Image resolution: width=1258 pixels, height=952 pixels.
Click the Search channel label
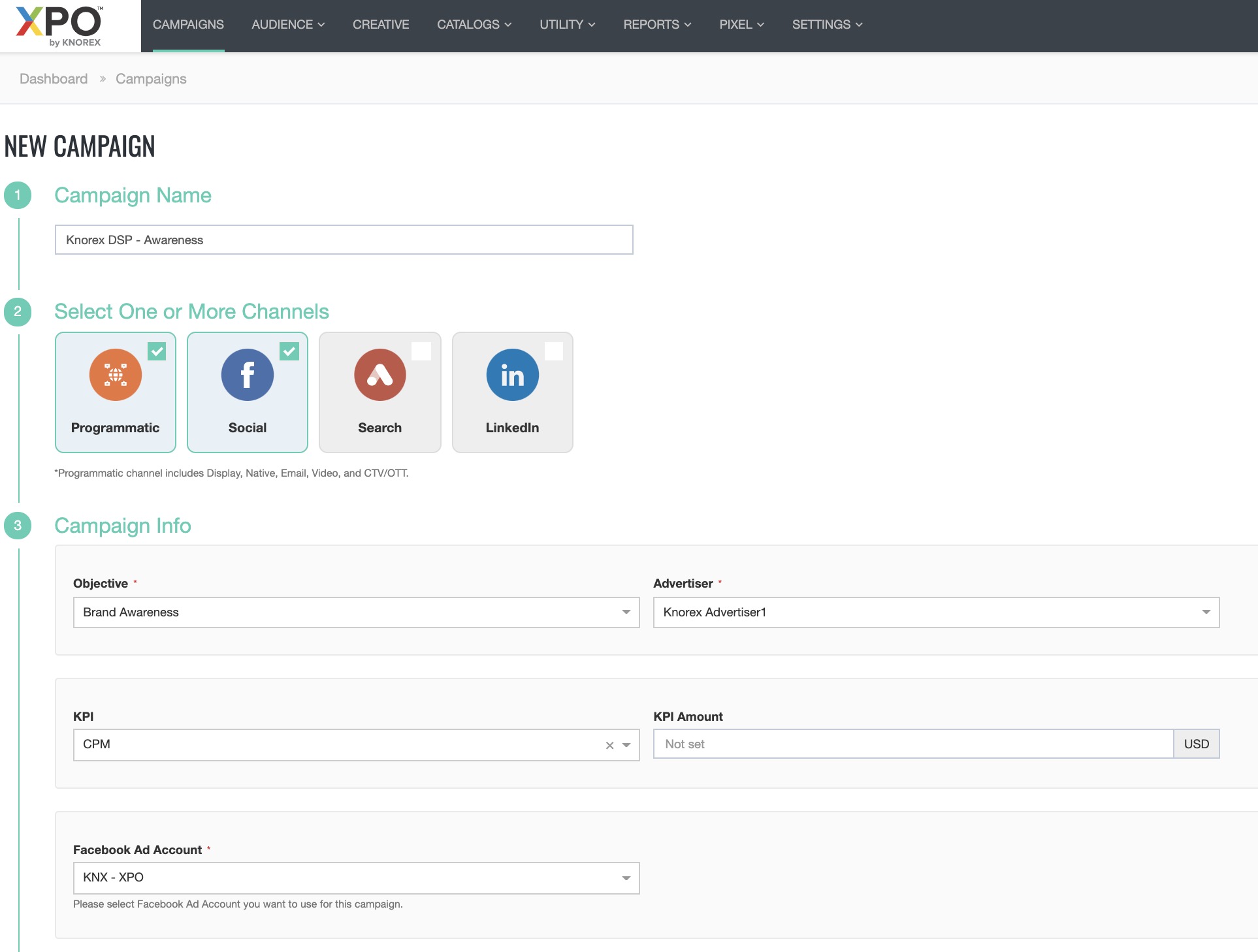(x=380, y=428)
